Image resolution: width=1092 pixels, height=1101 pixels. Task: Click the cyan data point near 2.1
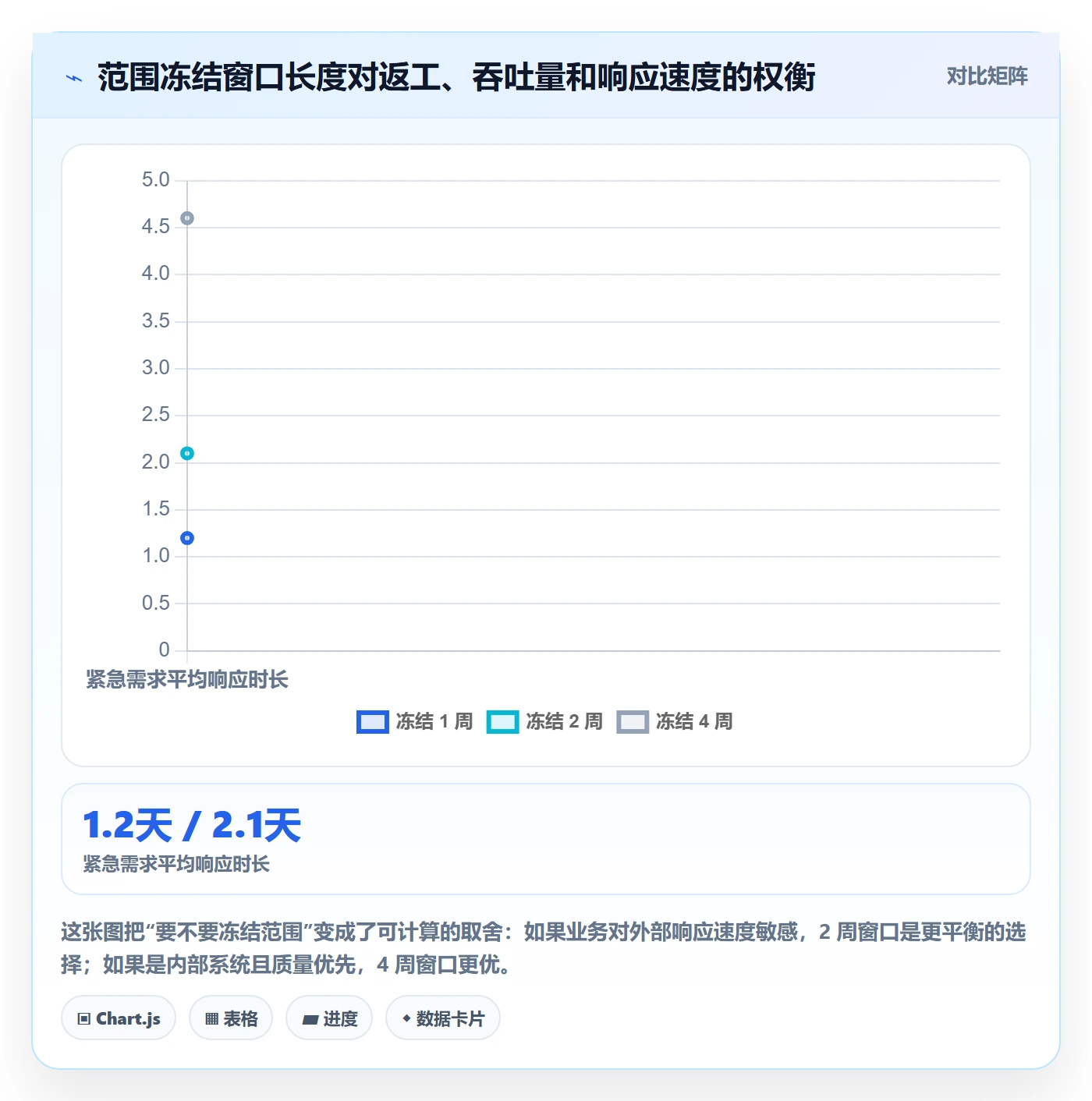(x=187, y=453)
